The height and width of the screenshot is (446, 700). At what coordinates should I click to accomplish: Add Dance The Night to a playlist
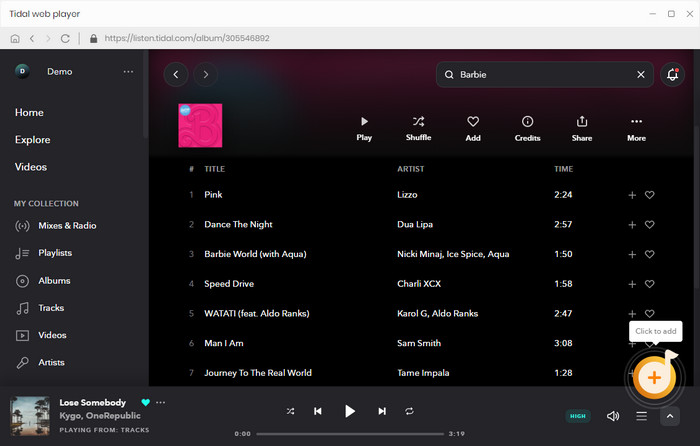[632, 225]
